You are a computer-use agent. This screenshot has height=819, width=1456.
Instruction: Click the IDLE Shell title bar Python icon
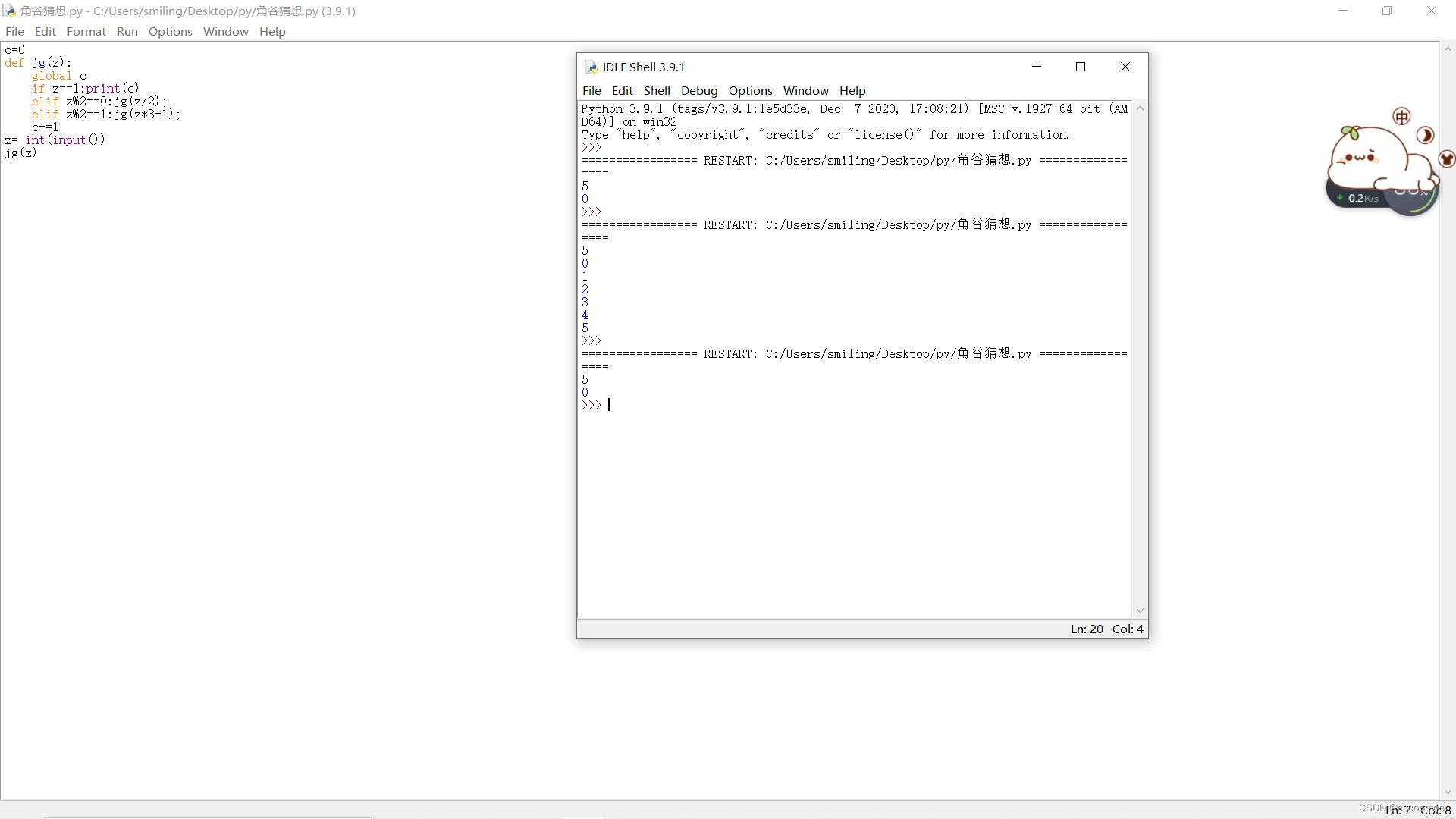tap(591, 67)
